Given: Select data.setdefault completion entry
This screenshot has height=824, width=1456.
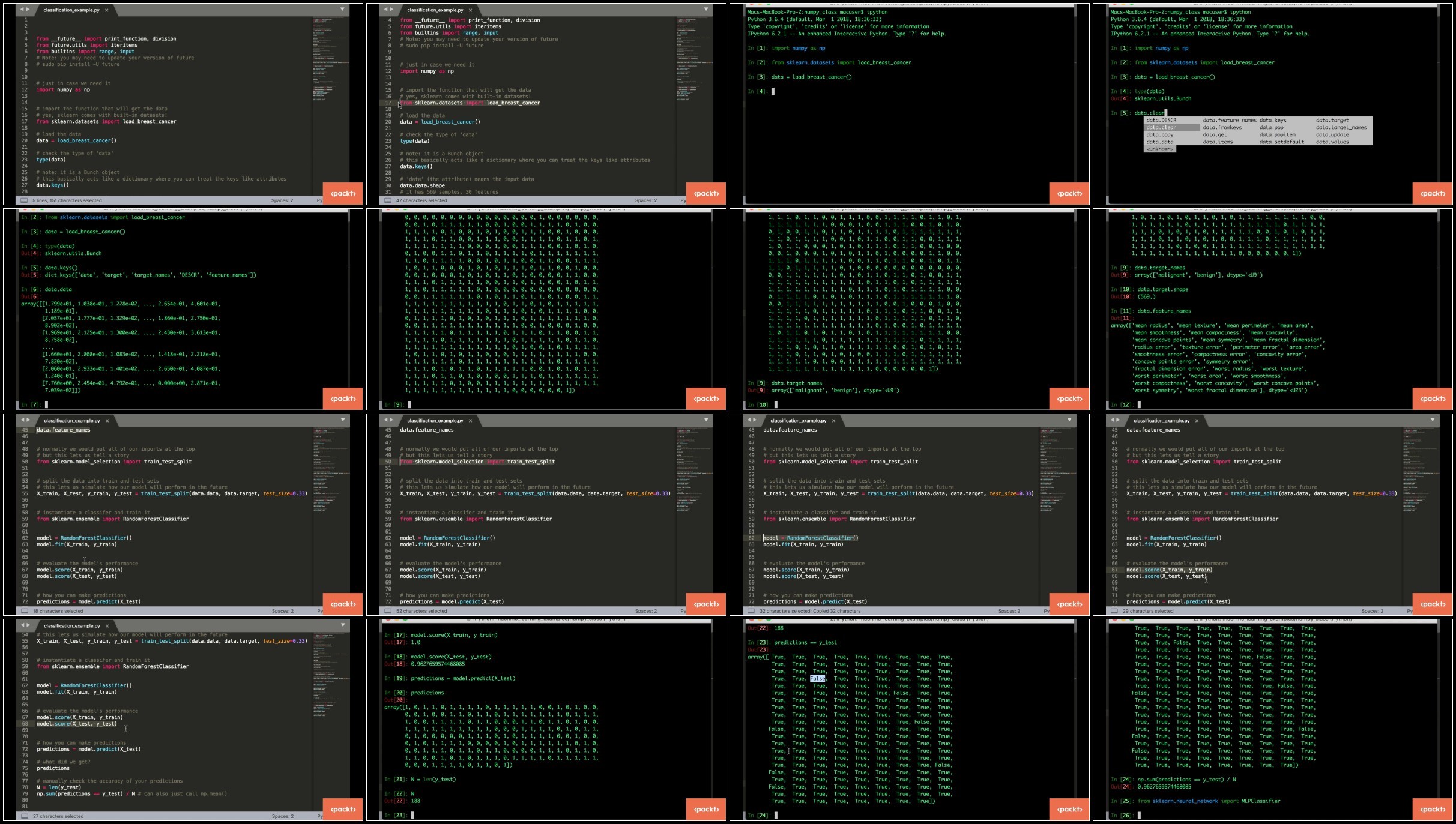Looking at the screenshot, I should coord(1282,142).
